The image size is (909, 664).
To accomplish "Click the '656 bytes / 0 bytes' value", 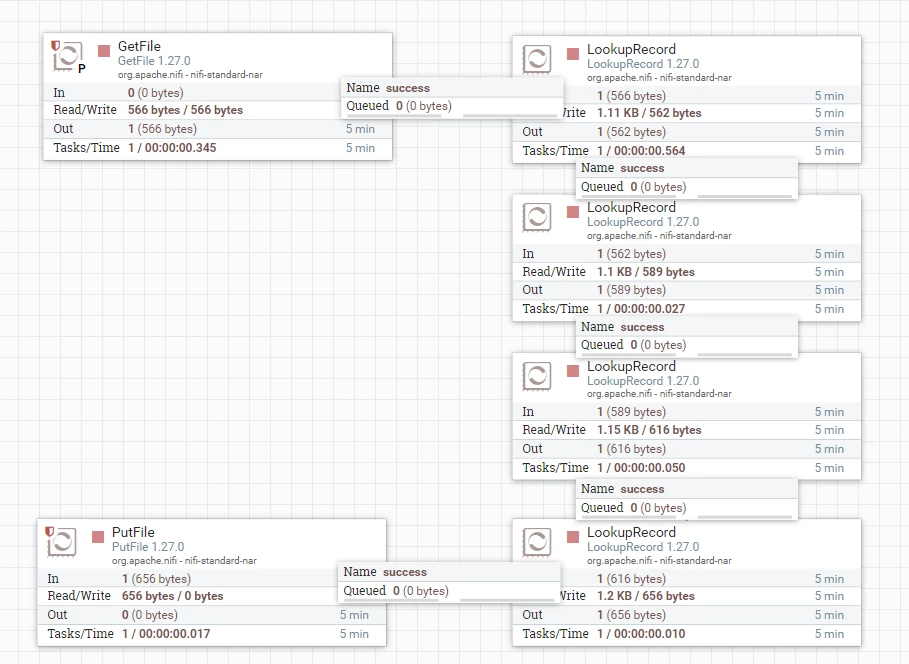I will click(x=173, y=596).
